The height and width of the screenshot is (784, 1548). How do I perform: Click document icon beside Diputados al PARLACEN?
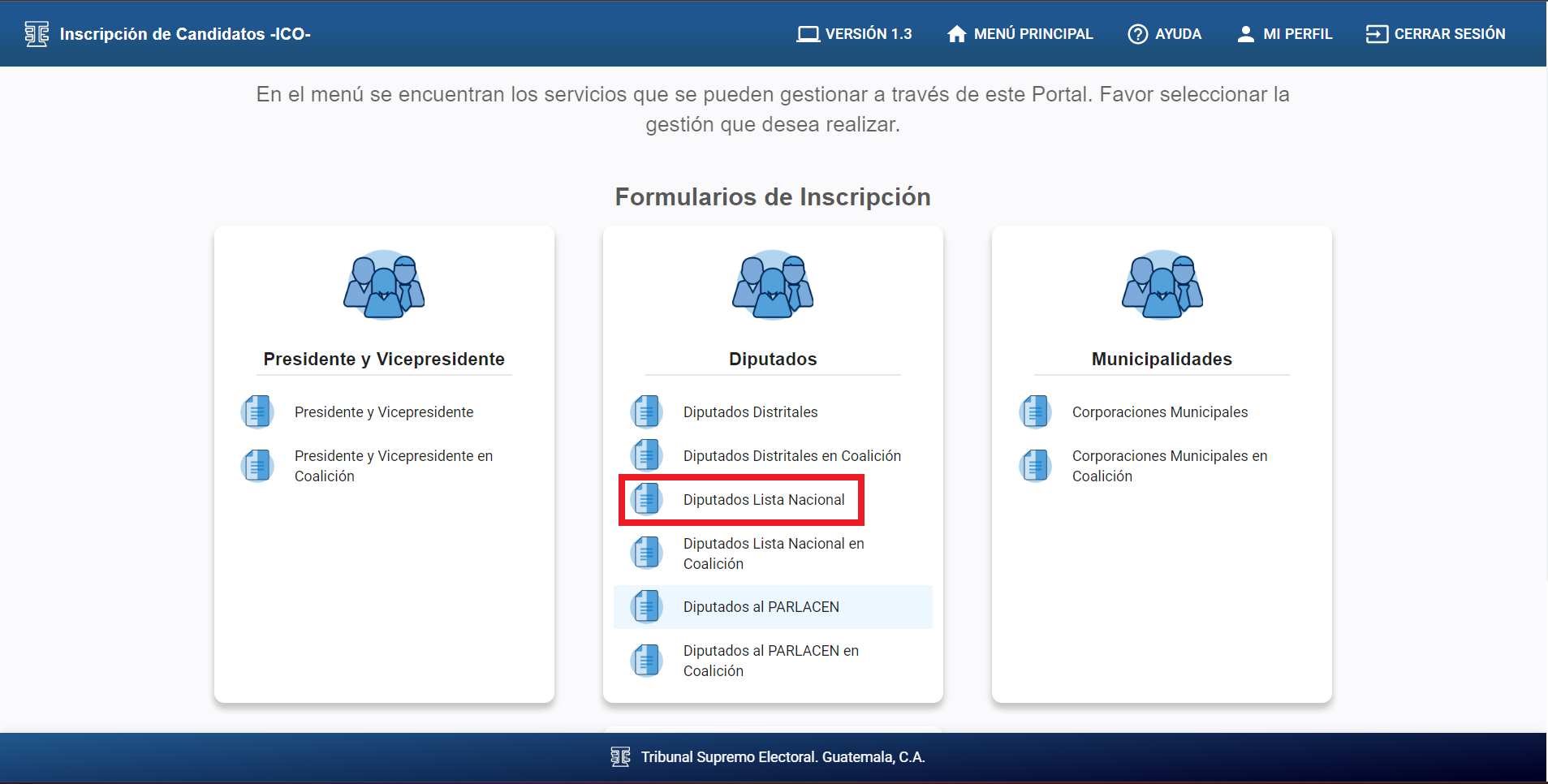[646, 606]
